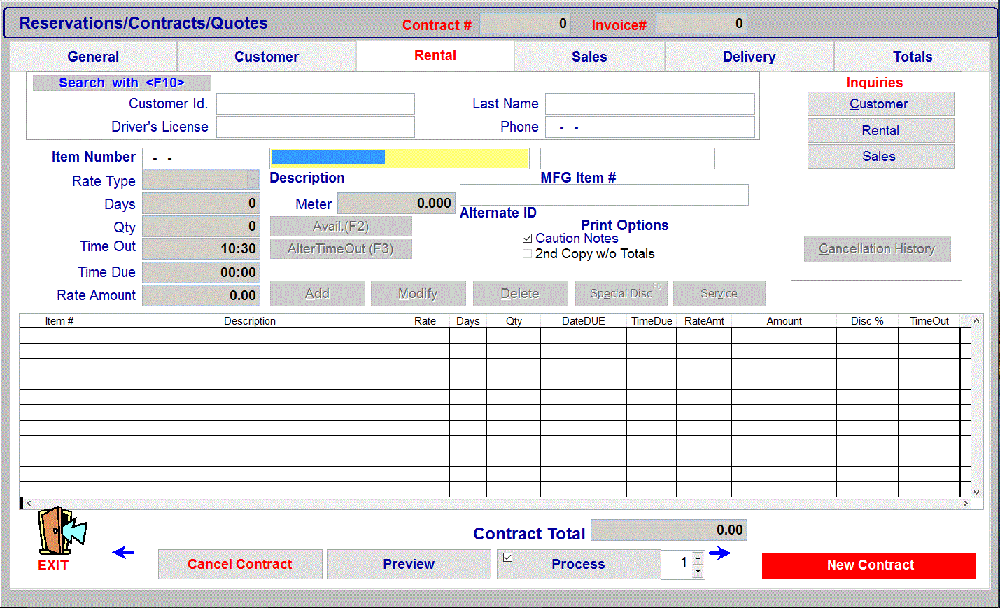Focus the Driver's License field
This screenshot has width=1000, height=608.
click(315, 127)
